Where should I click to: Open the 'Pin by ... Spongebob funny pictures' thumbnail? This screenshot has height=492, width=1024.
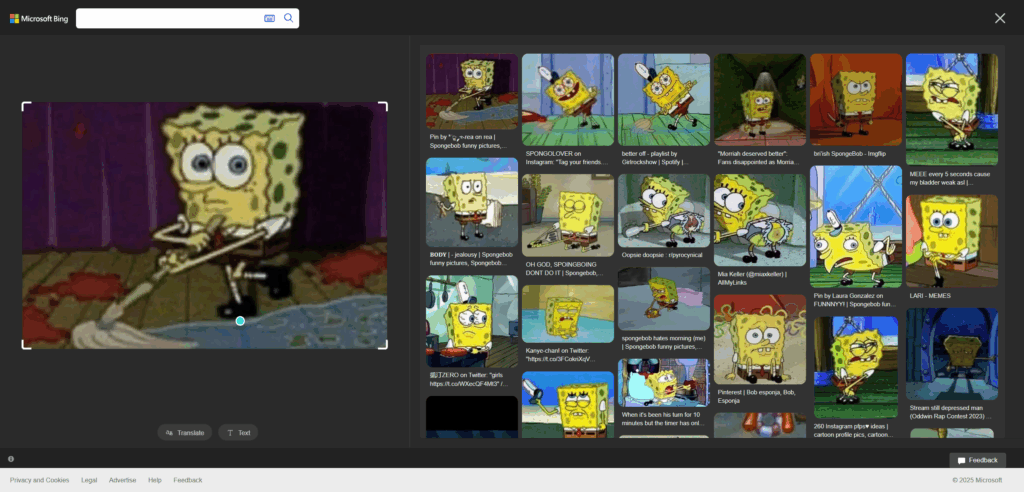[472, 91]
